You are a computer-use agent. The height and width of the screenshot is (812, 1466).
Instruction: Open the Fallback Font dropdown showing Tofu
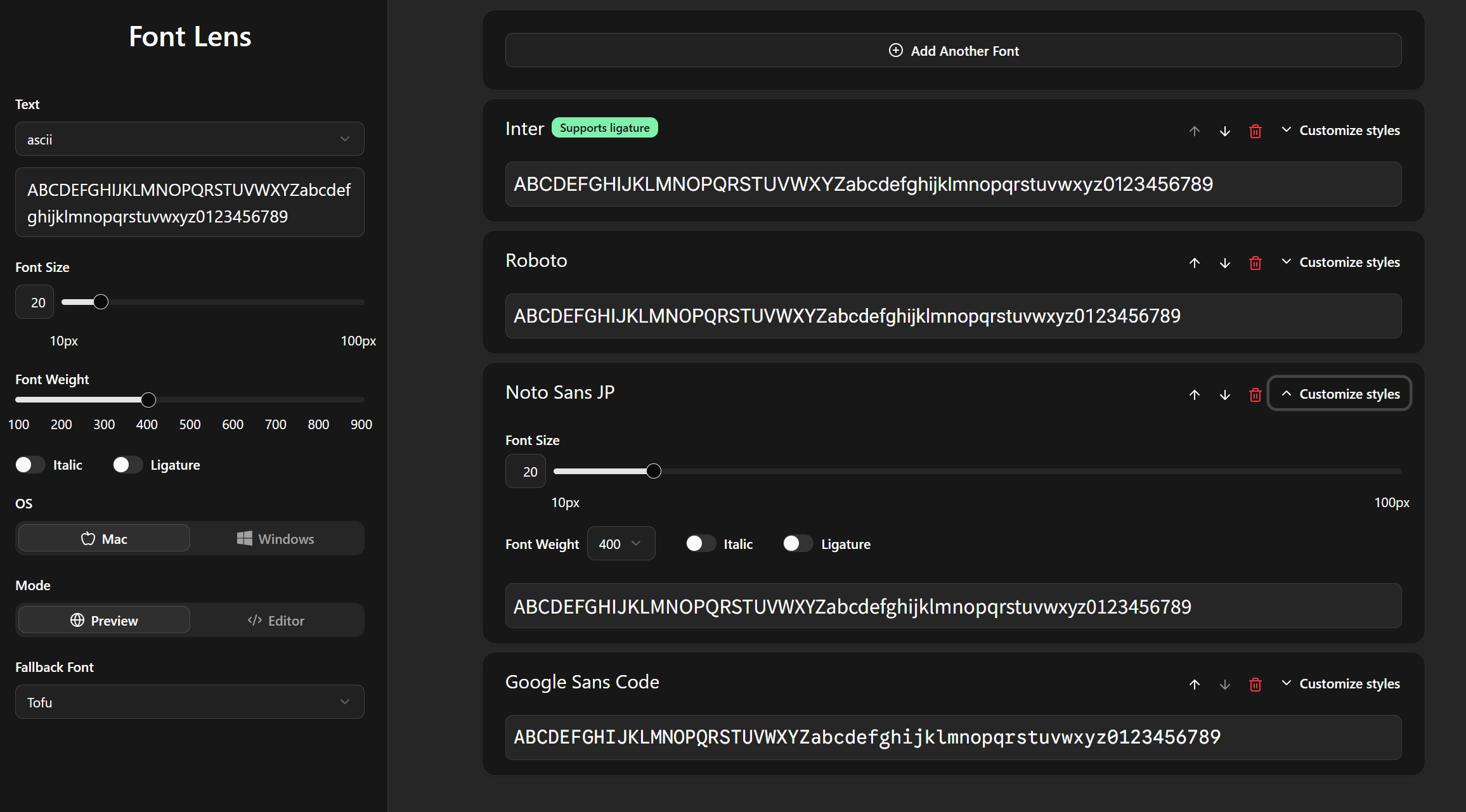tap(190, 702)
